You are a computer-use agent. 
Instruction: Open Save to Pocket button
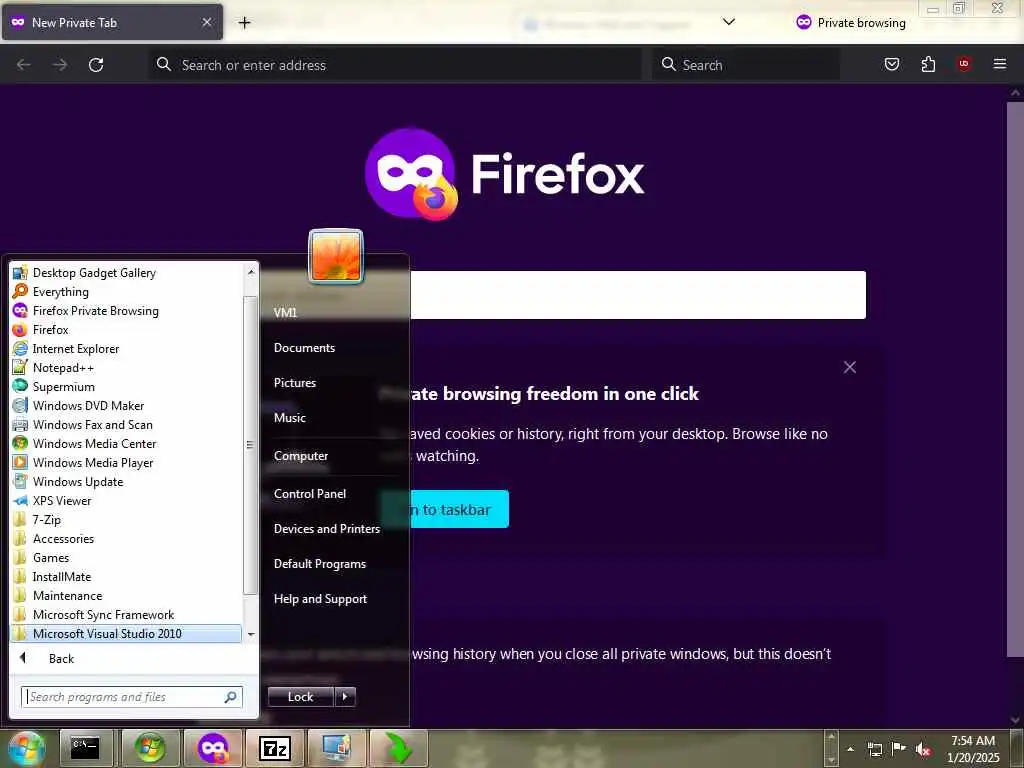891,64
